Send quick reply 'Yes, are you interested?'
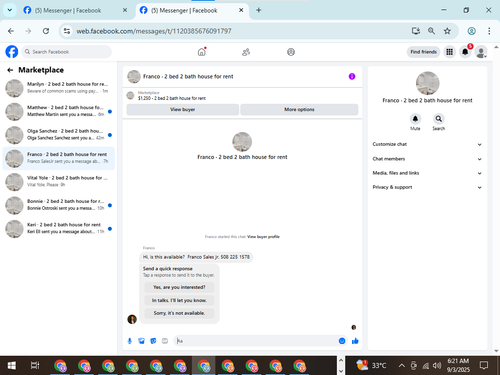 tap(179, 287)
